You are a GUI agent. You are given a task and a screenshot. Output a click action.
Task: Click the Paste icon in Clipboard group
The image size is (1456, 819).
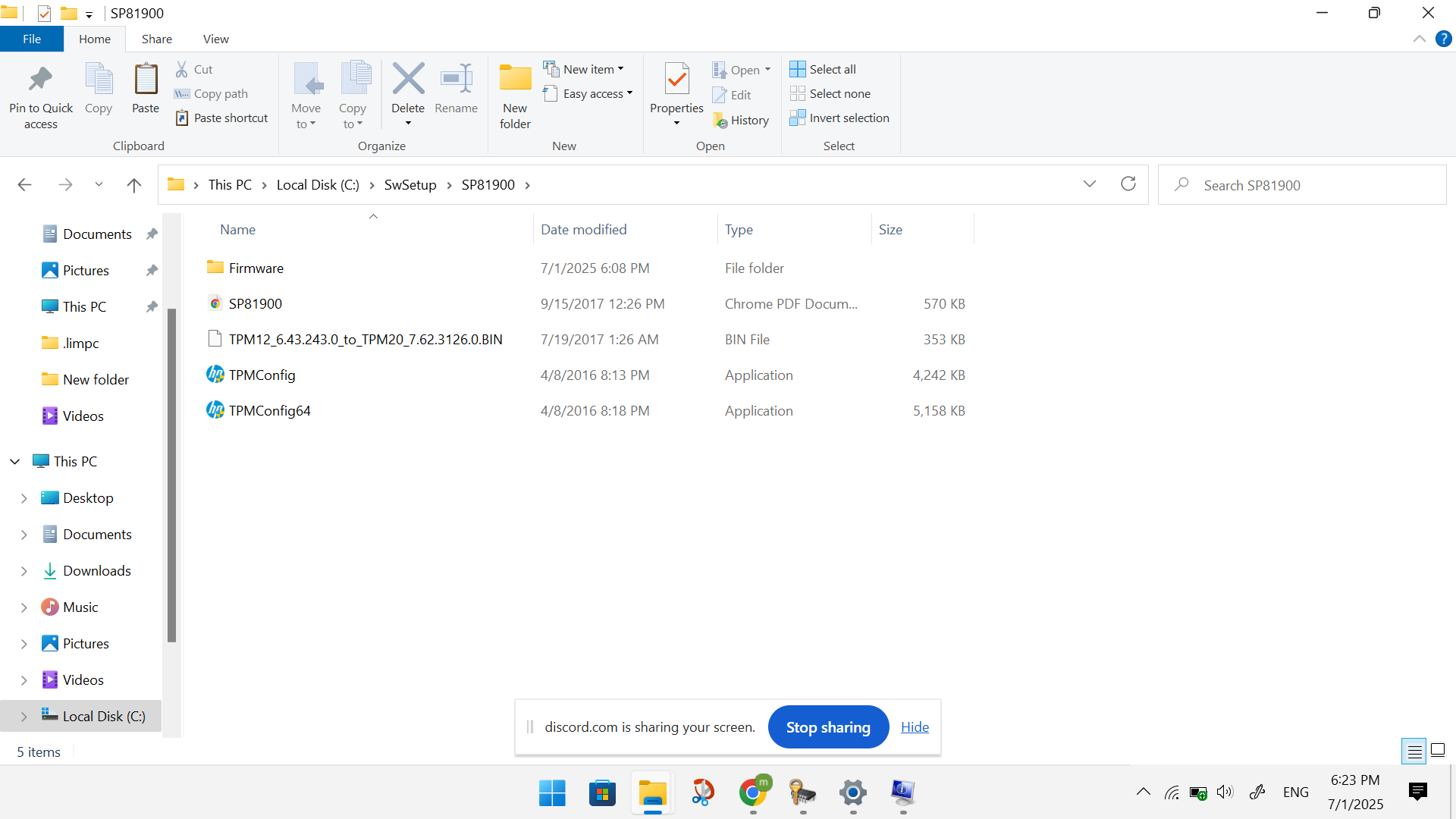[x=145, y=79]
